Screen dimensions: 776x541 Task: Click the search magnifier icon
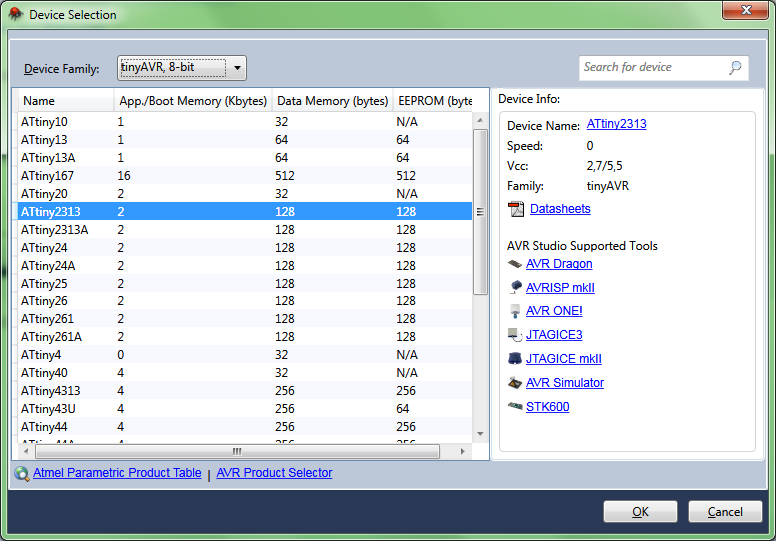point(735,67)
